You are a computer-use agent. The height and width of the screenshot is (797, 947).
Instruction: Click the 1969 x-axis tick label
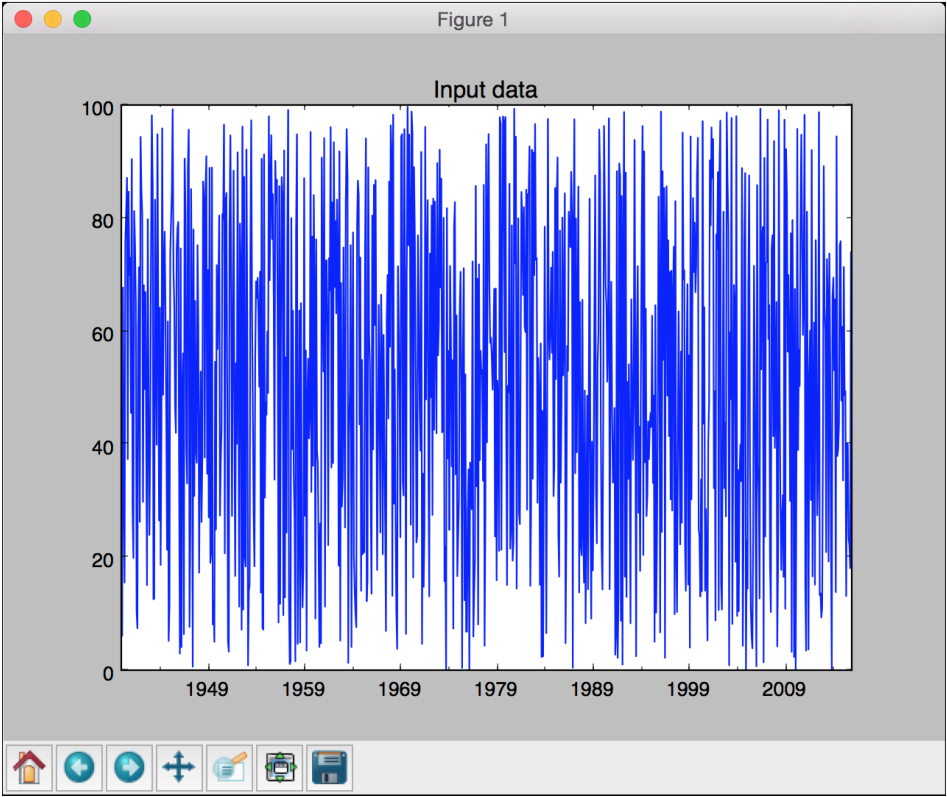tap(399, 689)
